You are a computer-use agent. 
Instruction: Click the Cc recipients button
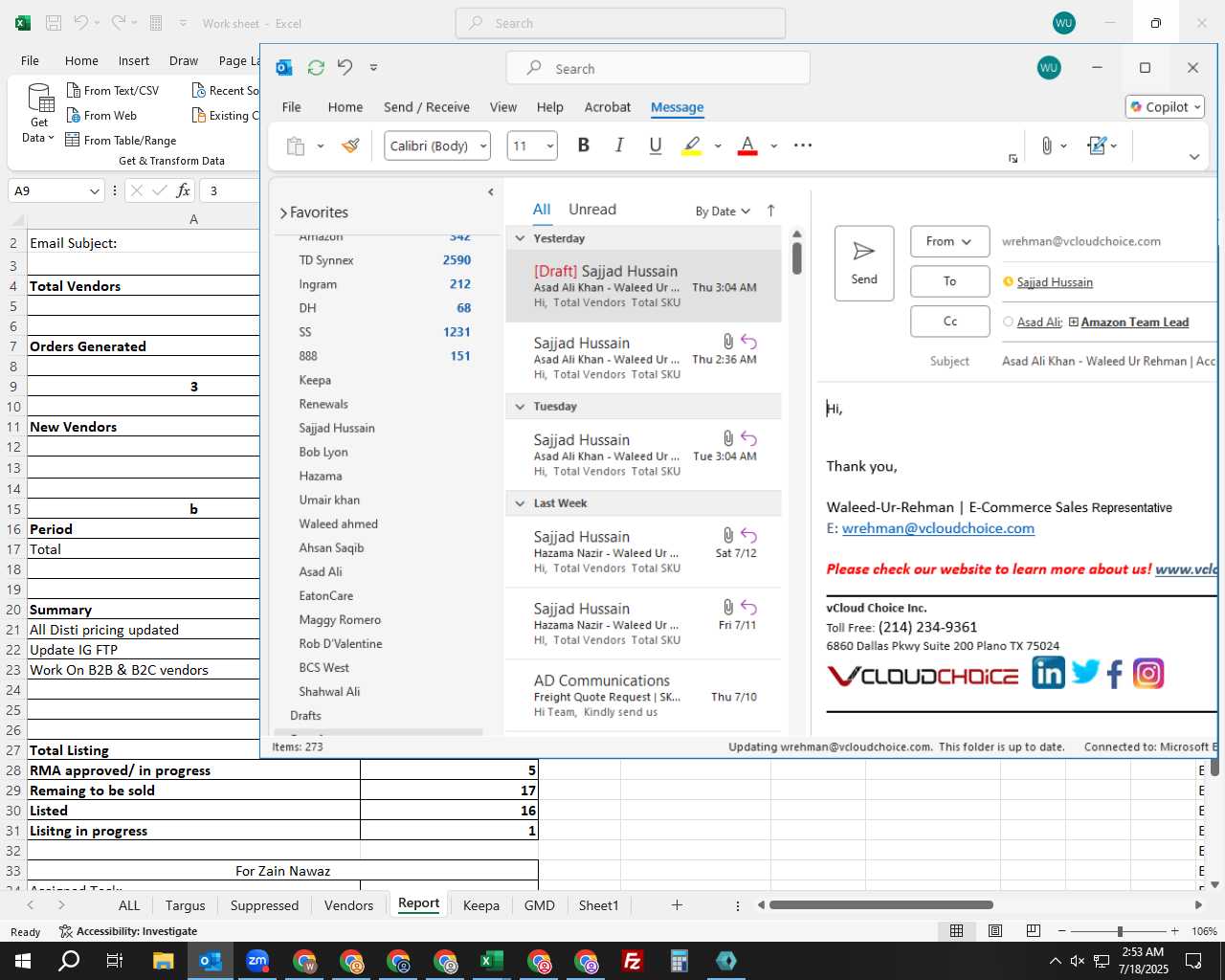tap(949, 322)
